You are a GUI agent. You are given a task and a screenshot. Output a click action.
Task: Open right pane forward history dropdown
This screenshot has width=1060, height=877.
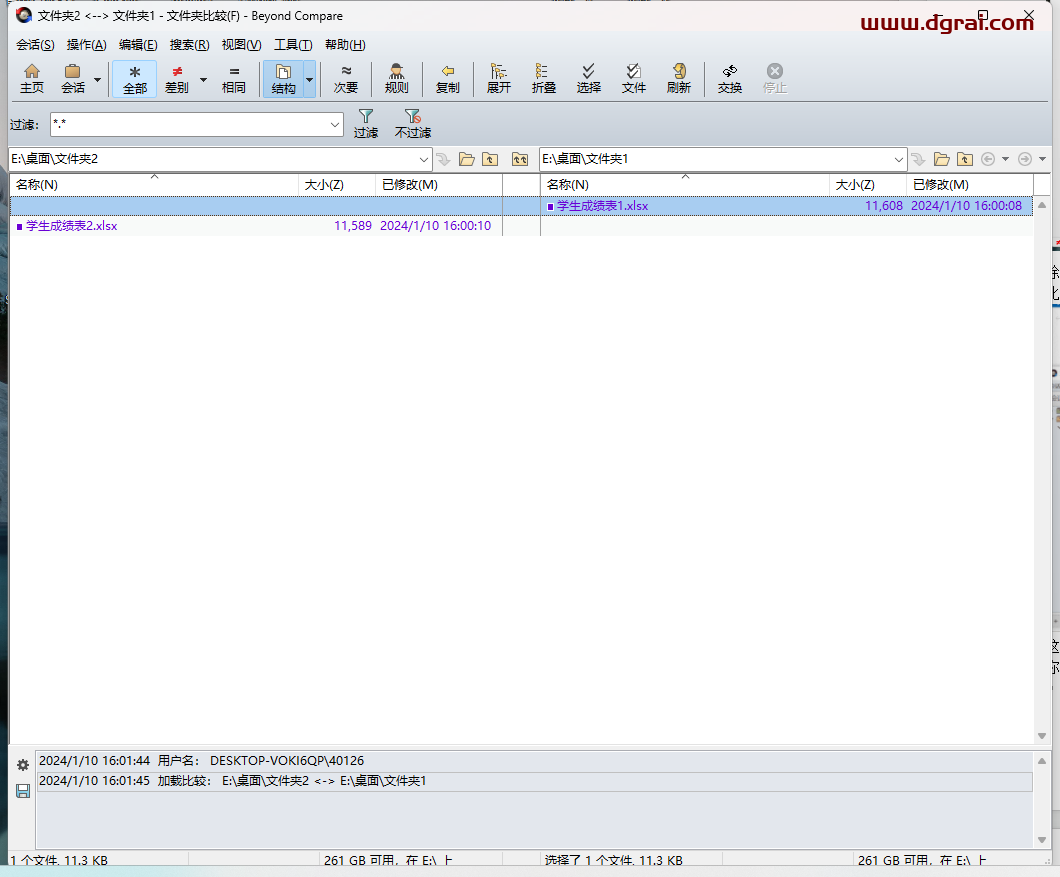1042,160
